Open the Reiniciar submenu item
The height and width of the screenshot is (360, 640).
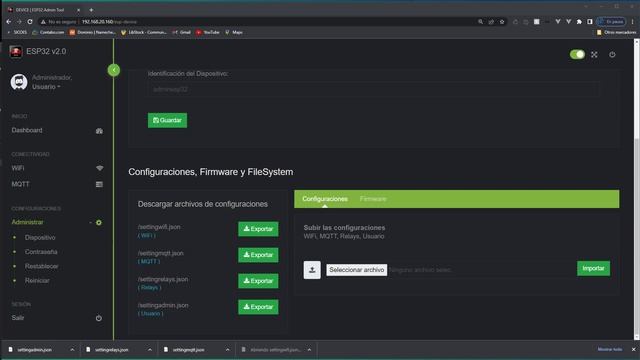37,280
